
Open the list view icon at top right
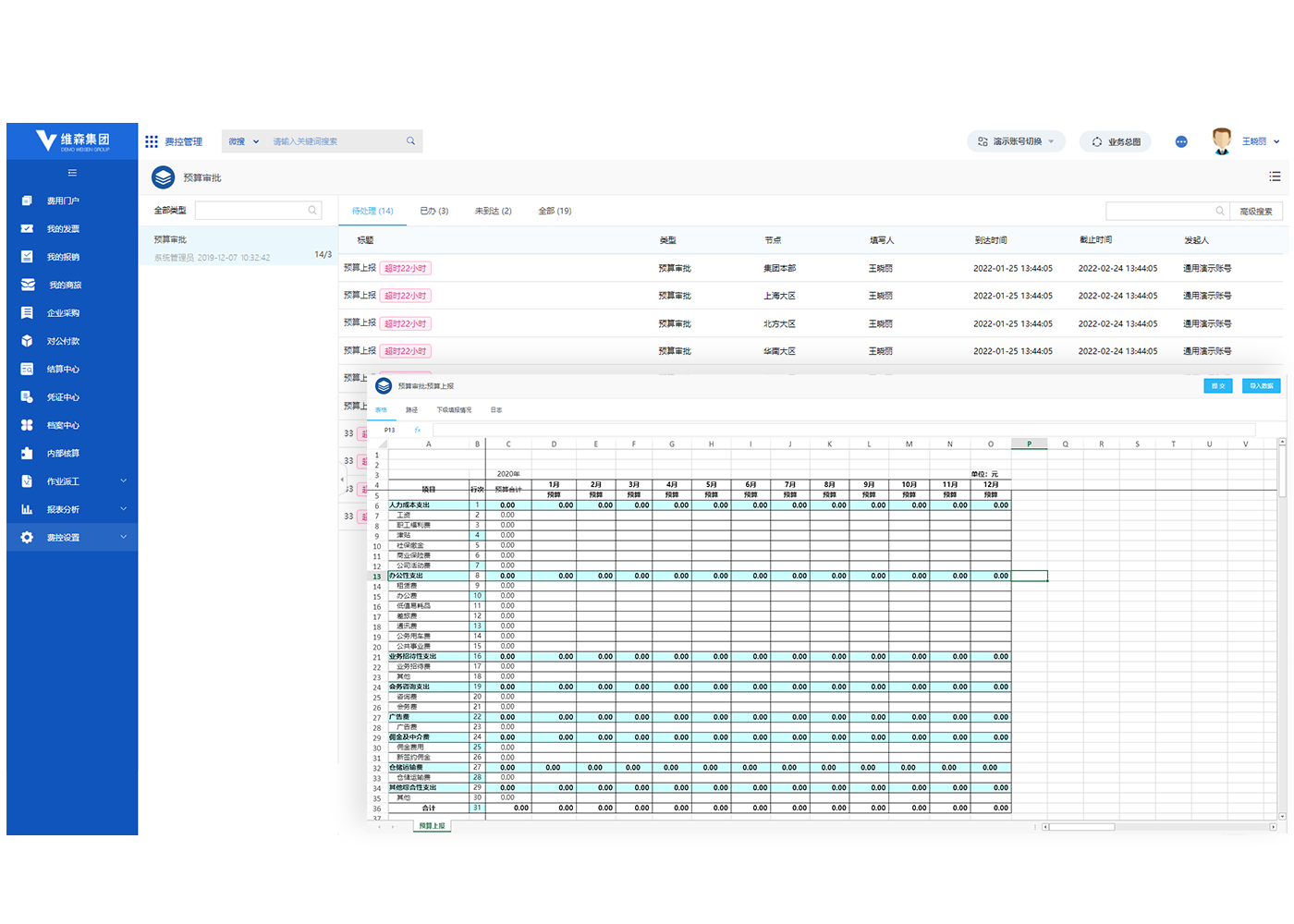1275,176
